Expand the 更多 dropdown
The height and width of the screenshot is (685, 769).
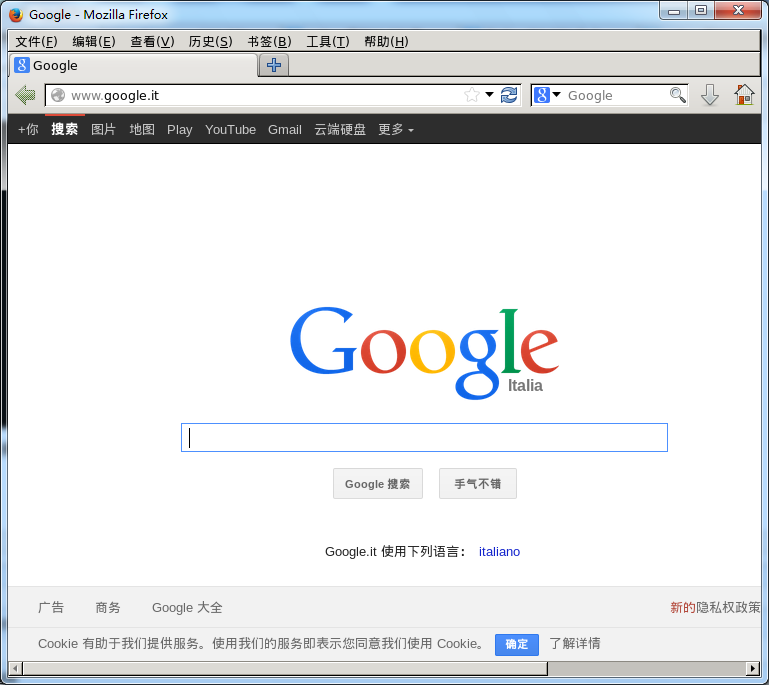click(x=396, y=129)
